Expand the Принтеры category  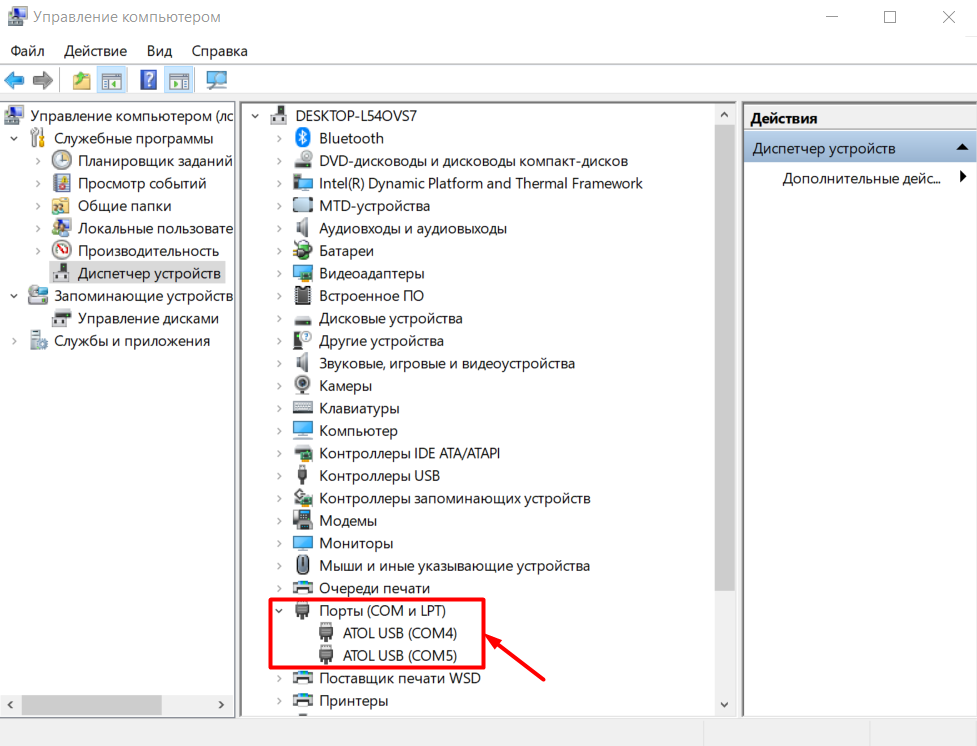tap(279, 701)
